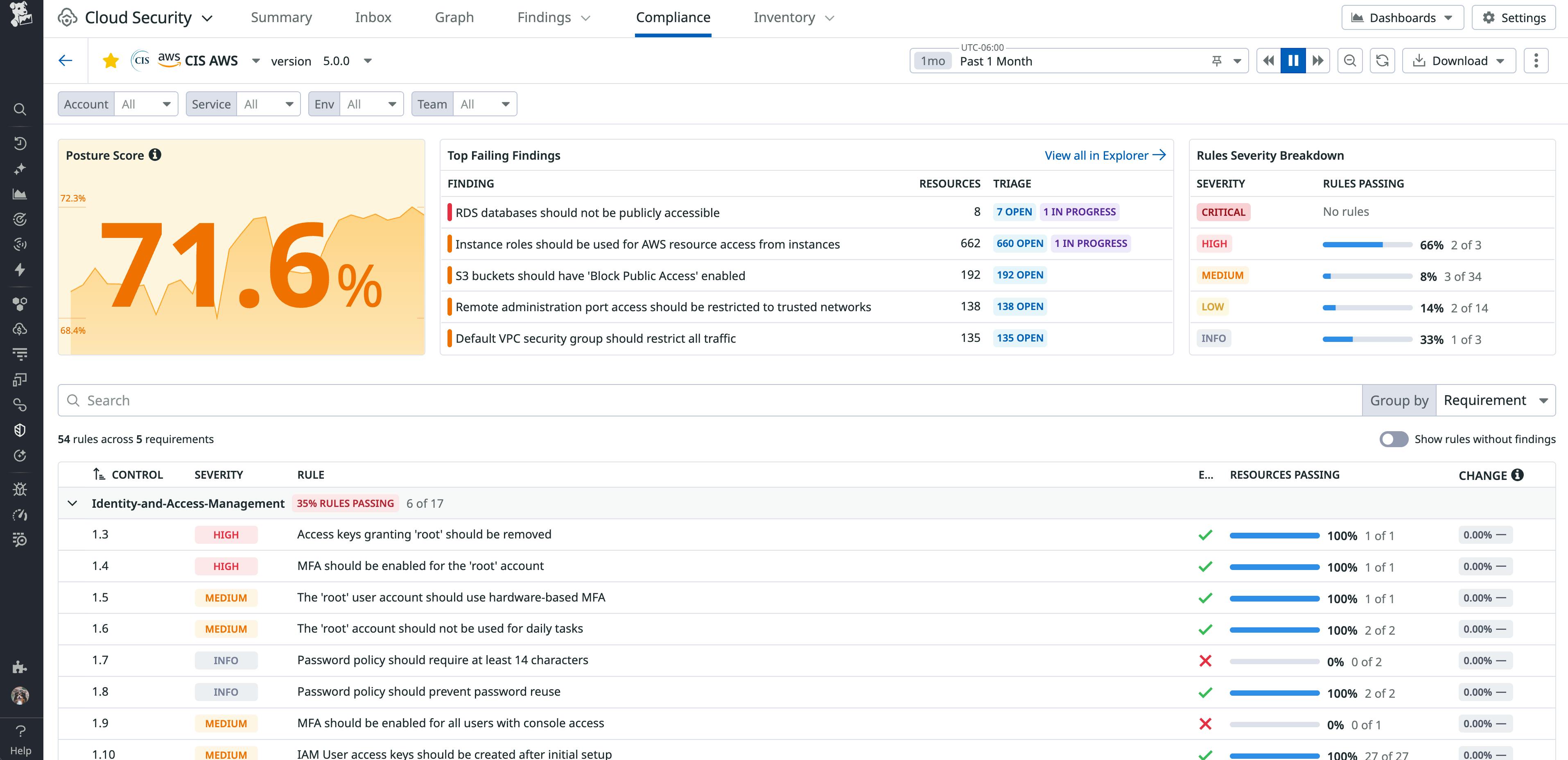Click the zoom out time range icon
The width and height of the screenshot is (1568, 760).
tap(1349, 61)
